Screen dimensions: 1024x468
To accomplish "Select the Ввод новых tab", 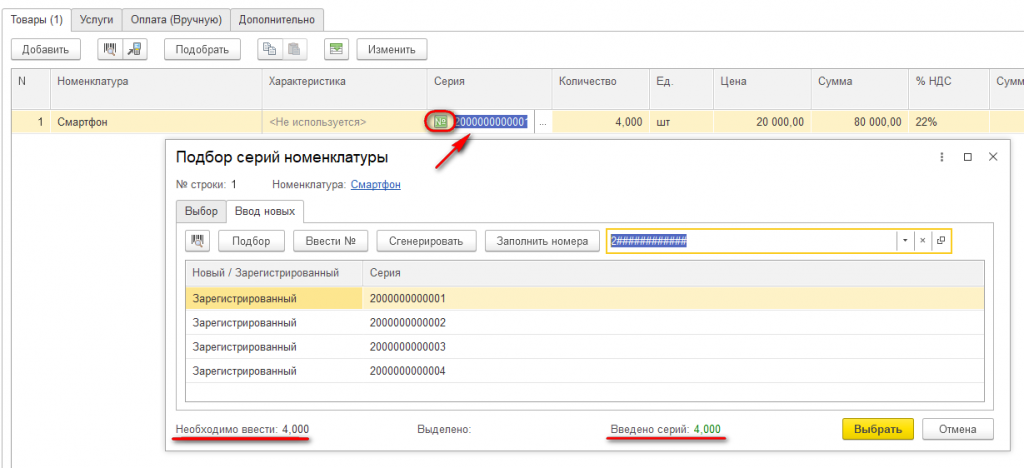I will (x=266, y=211).
